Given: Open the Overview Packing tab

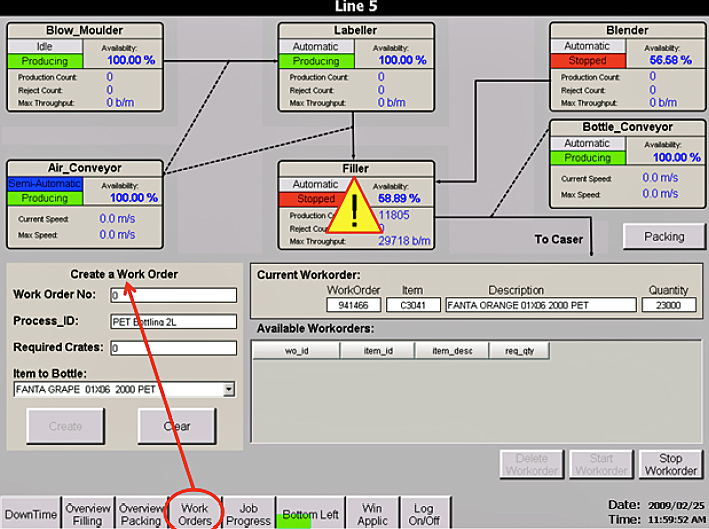Looking at the screenshot, I should (x=141, y=514).
